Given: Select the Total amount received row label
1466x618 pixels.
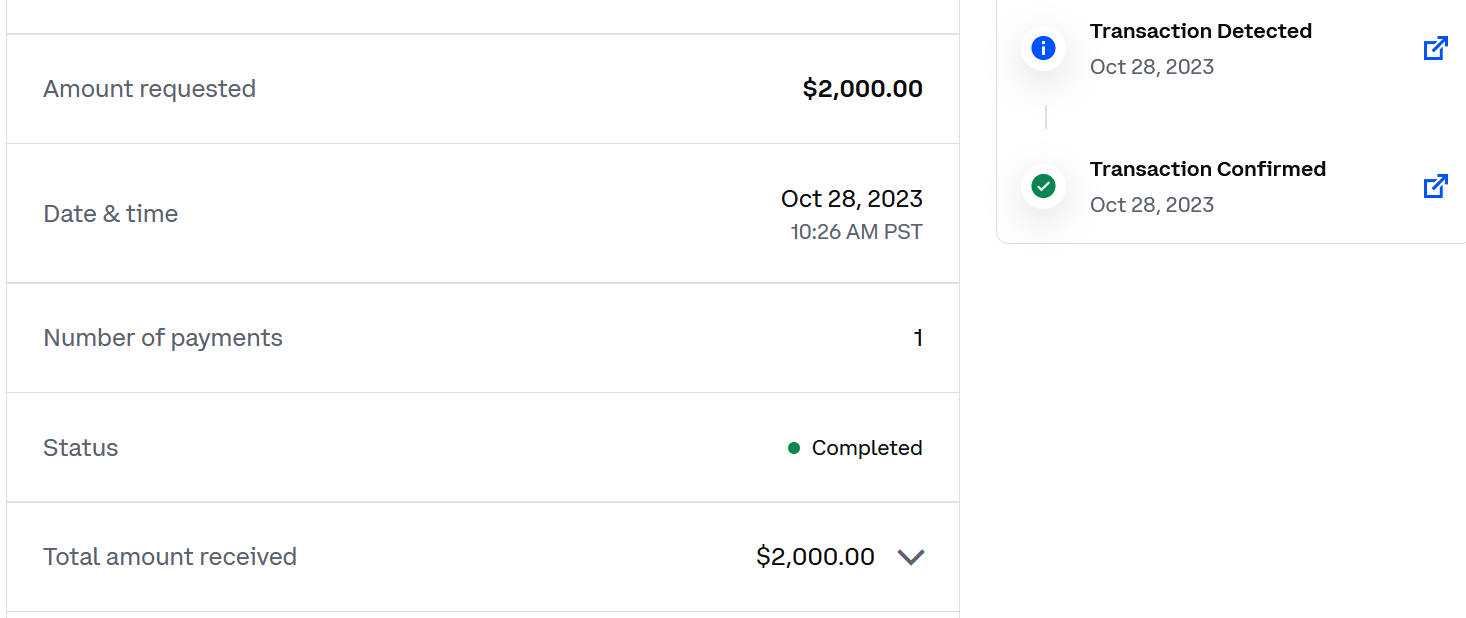Looking at the screenshot, I should point(170,557).
